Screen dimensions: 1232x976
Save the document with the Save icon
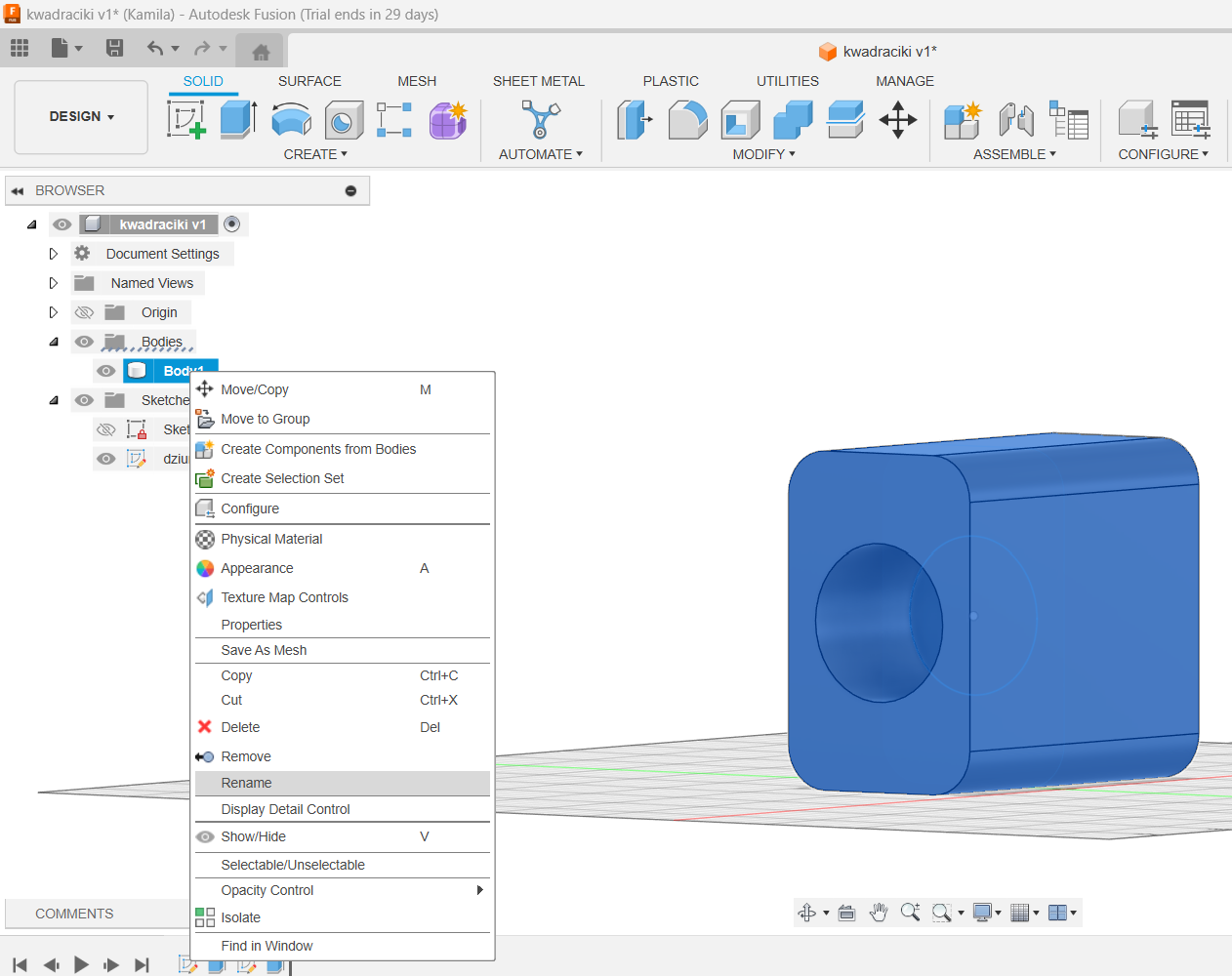(114, 48)
